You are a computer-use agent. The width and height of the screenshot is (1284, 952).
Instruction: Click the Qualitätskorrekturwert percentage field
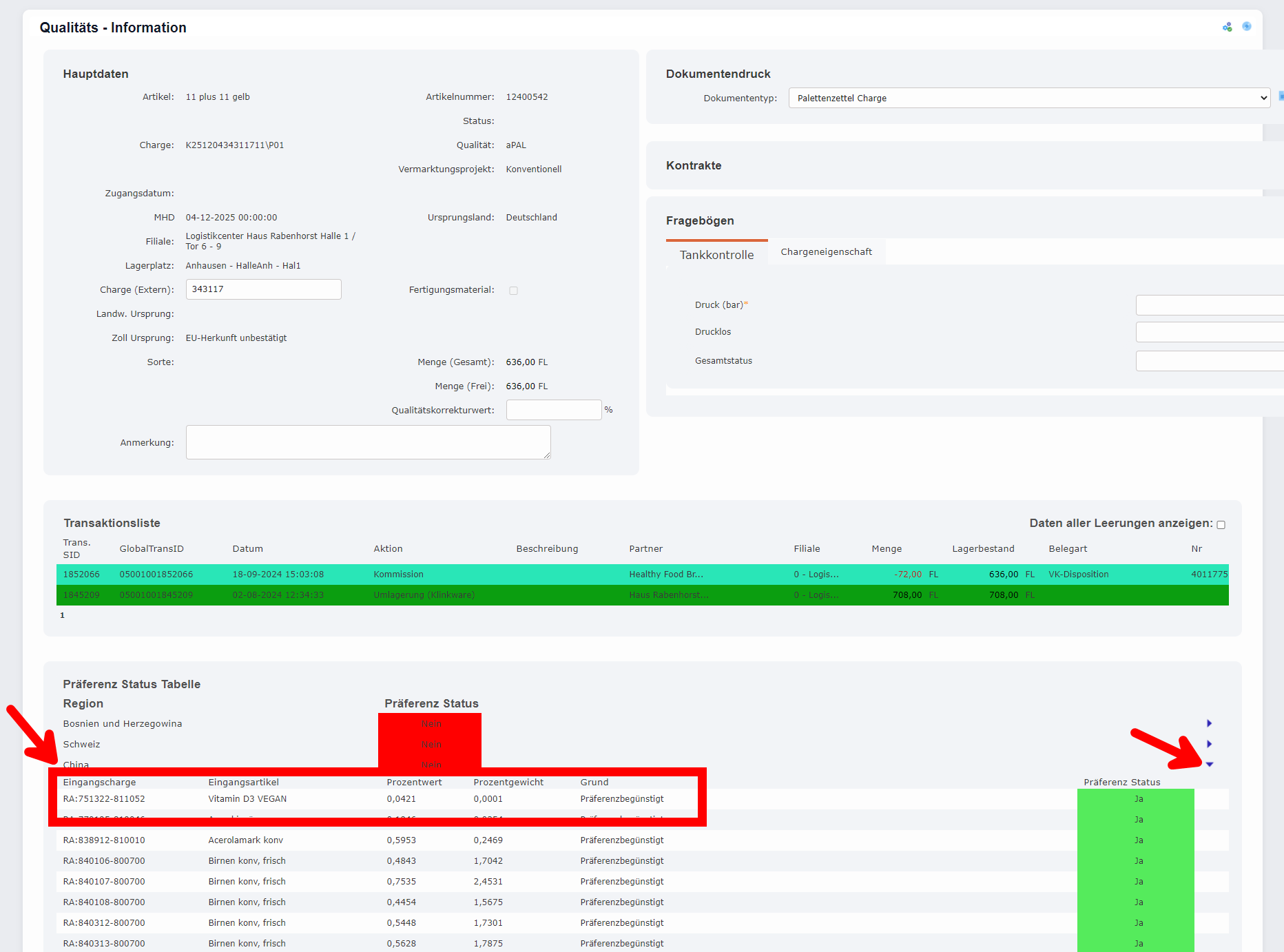(553, 409)
